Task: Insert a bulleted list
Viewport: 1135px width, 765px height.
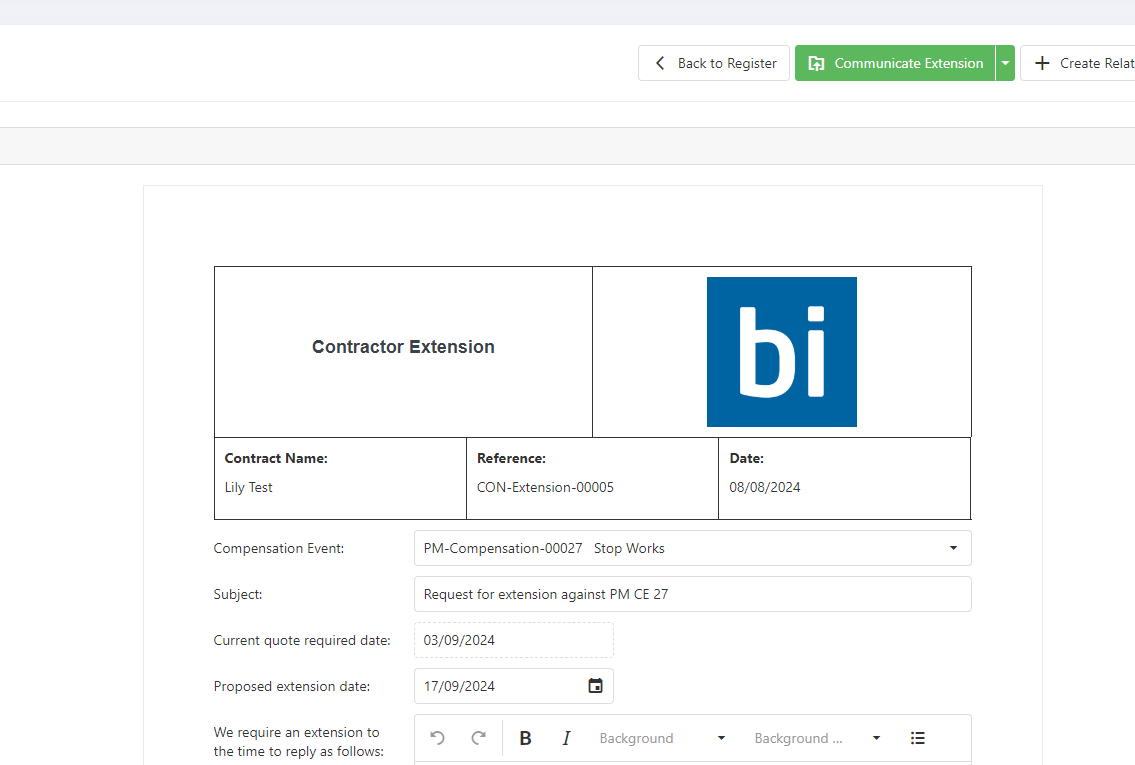Action: (x=917, y=737)
